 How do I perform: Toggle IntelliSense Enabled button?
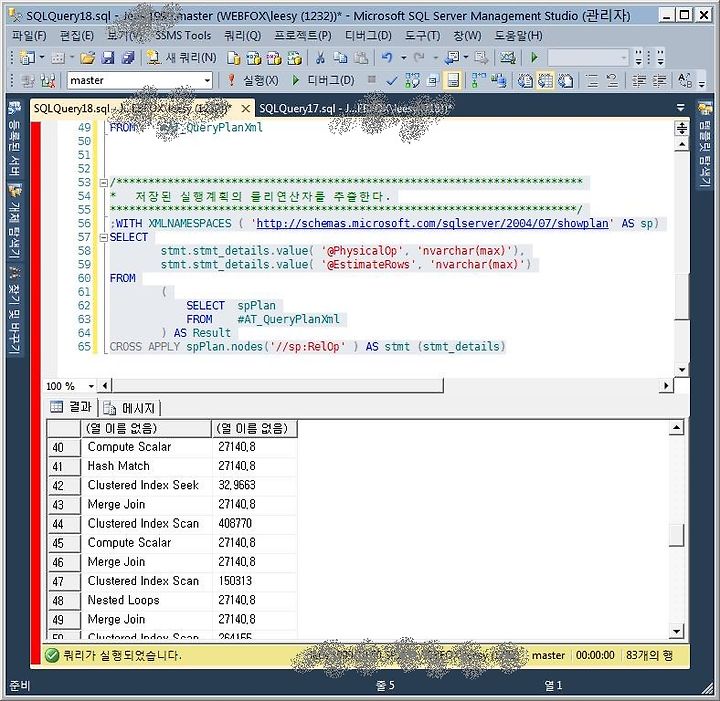click(x=453, y=81)
